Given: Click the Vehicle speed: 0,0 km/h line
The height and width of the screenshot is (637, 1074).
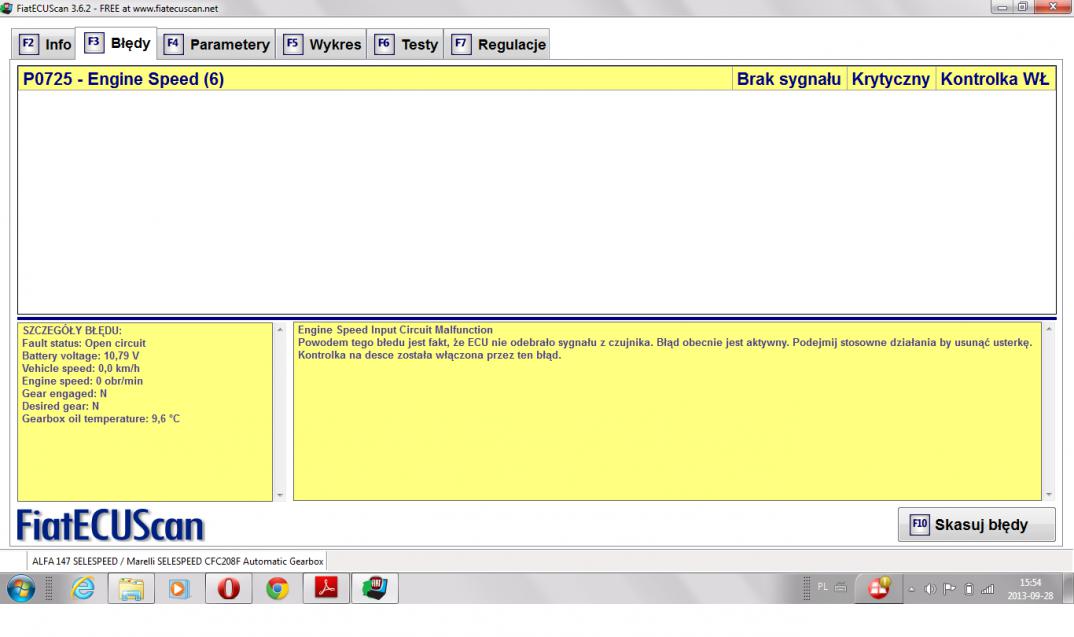Looking at the screenshot, I should pos(81,369).
